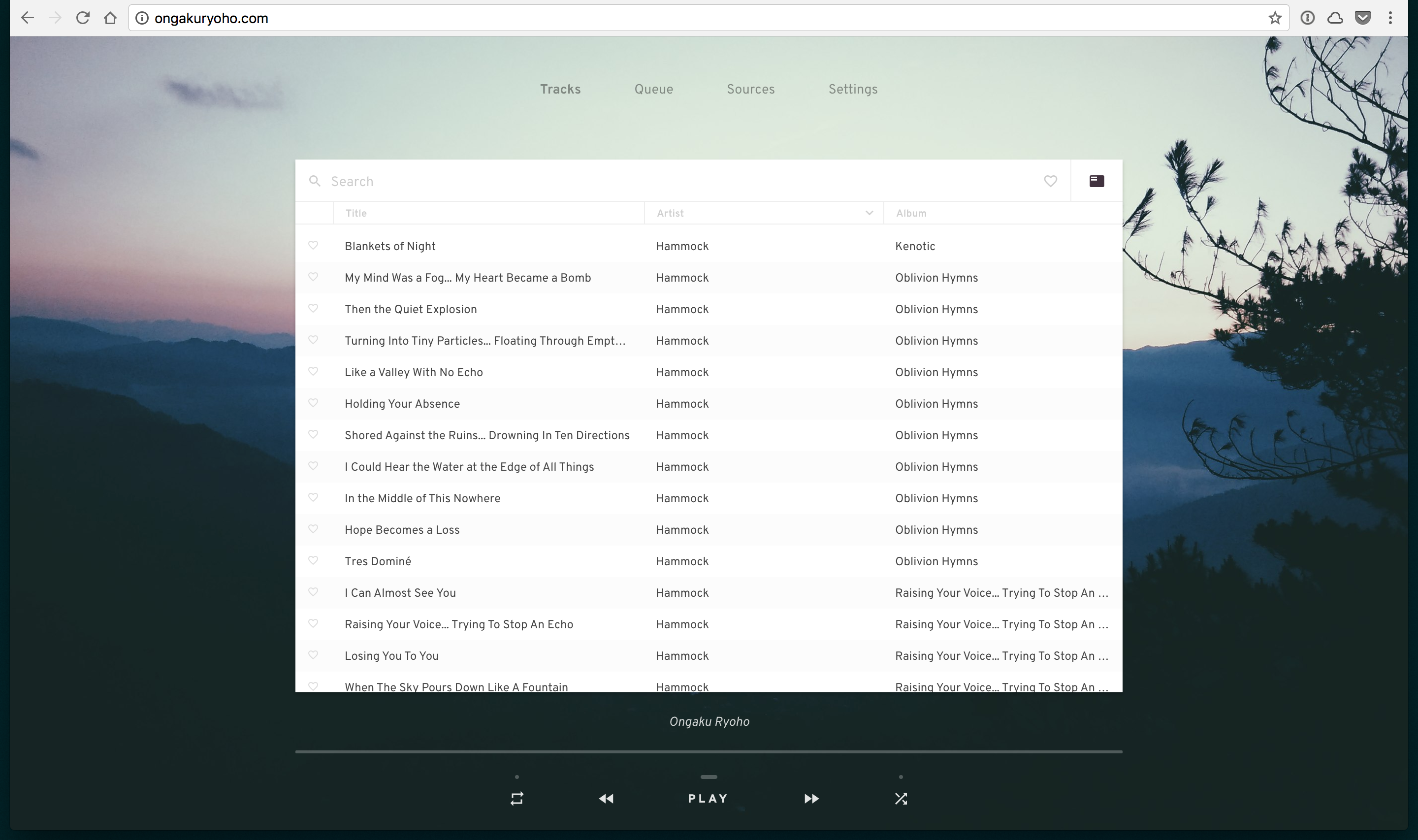Favorite the track Tres Dominé
Viewport: 1418px width, 840px height.
pyautogui.click(x=315, y=560)
